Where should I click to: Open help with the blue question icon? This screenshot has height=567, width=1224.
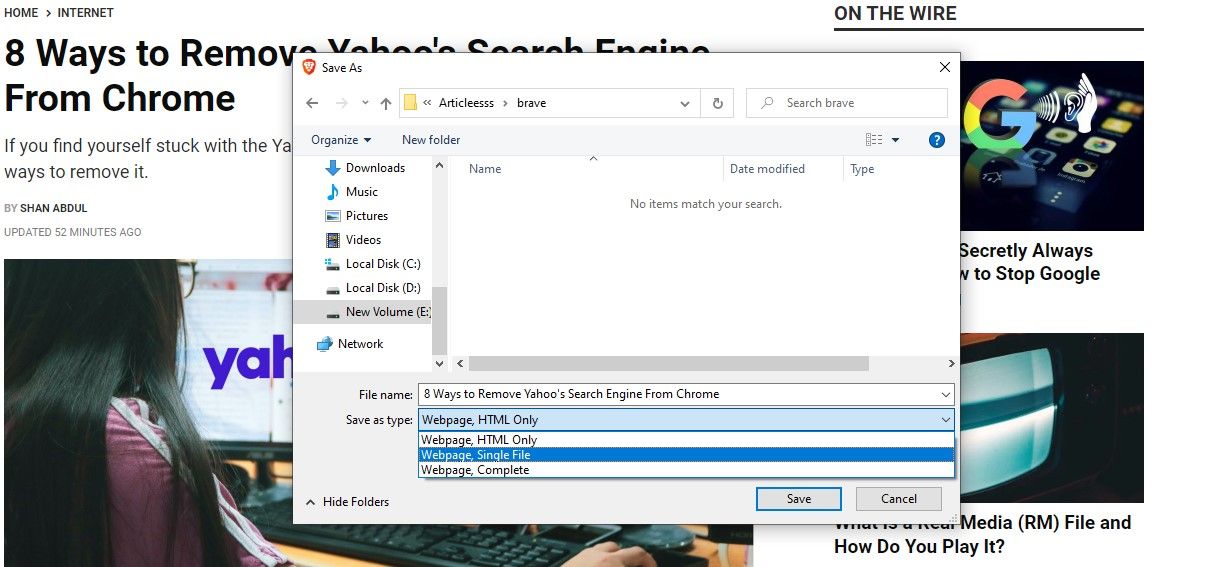[x=937, y=140]
